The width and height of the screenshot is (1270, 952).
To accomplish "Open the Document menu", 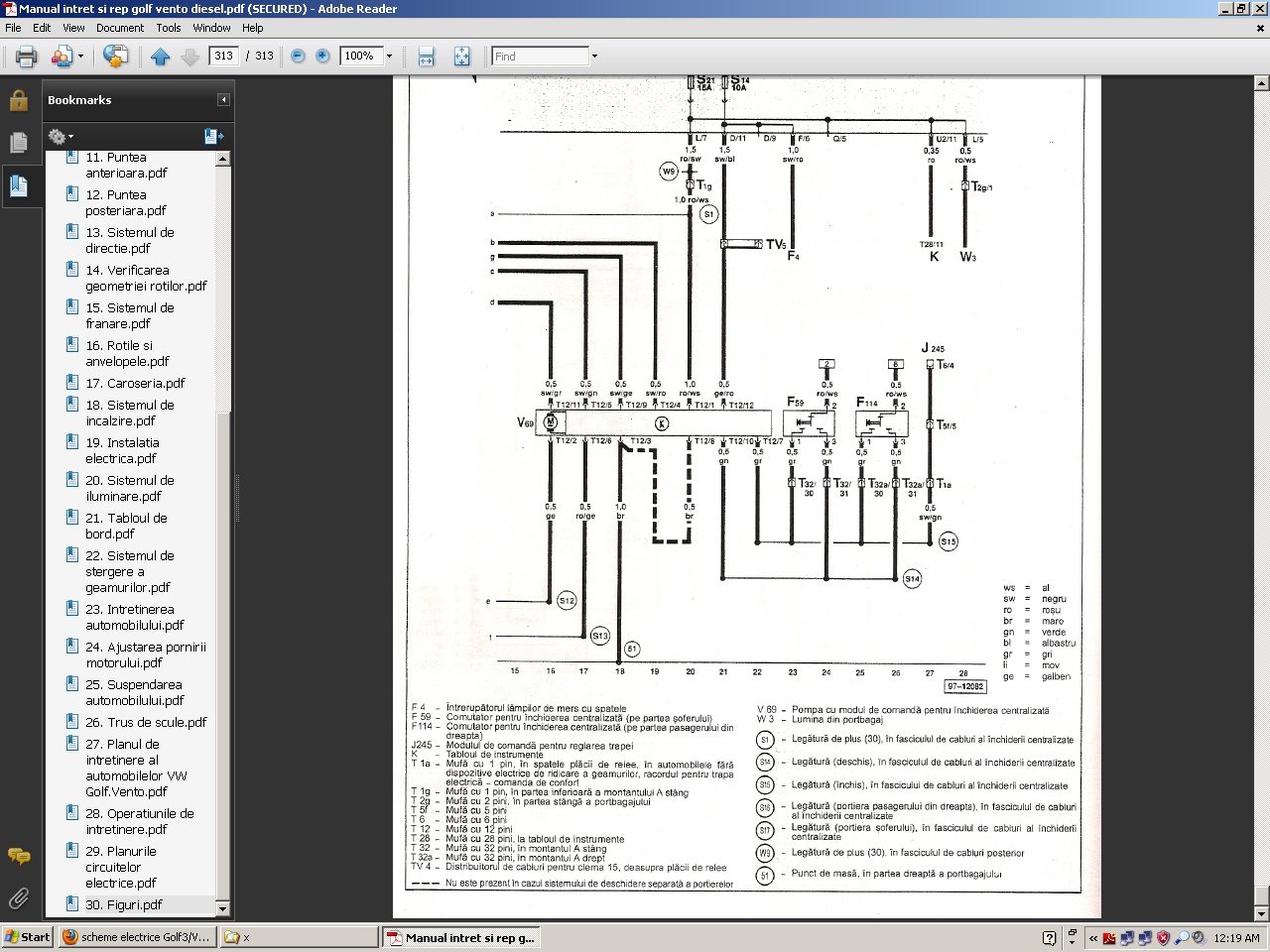I will point(119,28).
